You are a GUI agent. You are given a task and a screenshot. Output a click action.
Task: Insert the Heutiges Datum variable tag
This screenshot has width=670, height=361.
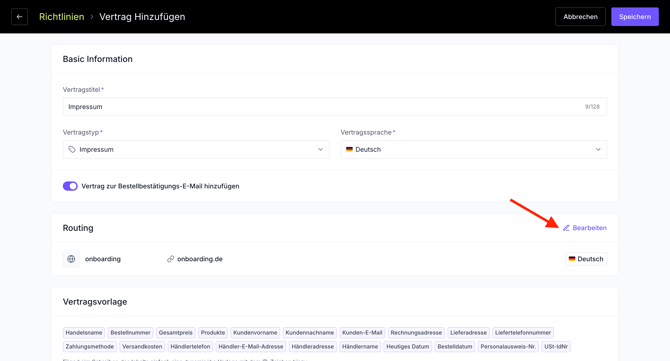[408, 346]
